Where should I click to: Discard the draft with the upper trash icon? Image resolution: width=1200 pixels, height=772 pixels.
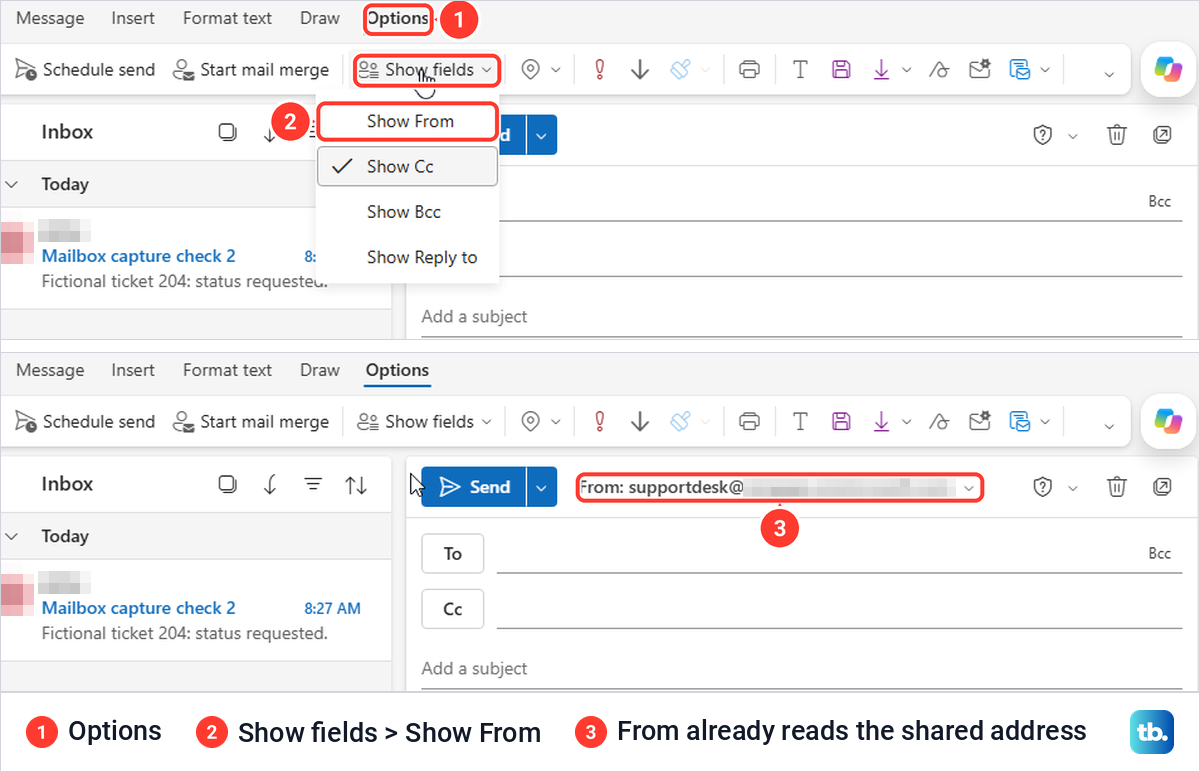pos(1117,135)
